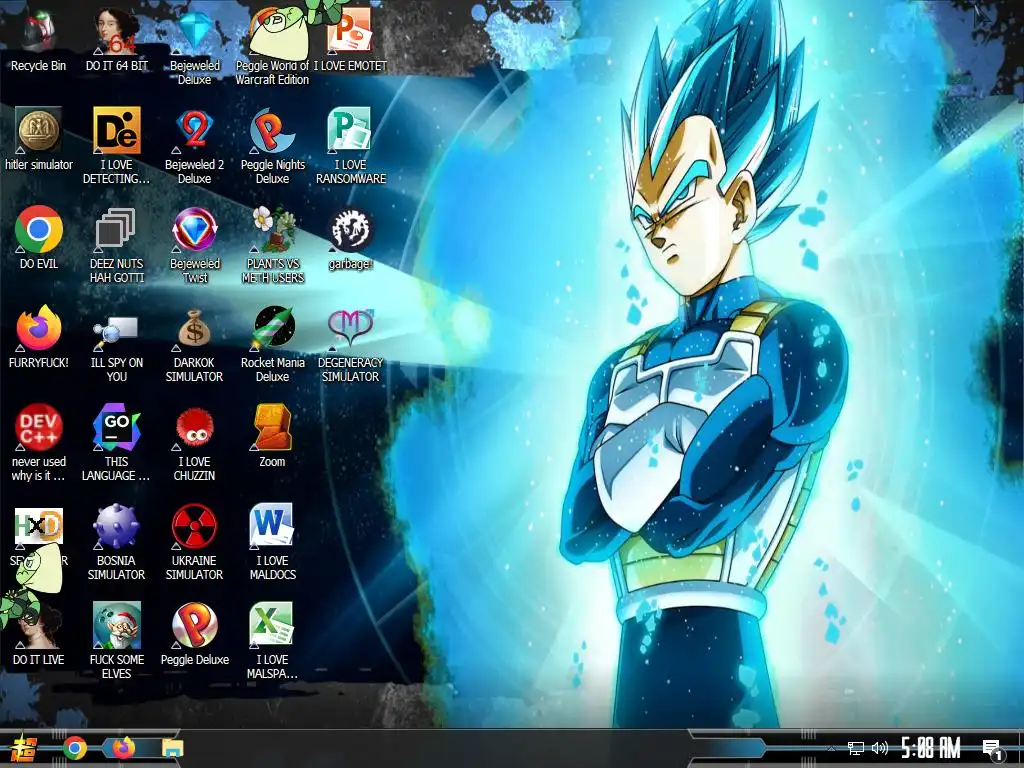Open Firefox from the taskbar
The height and width of the screenshot is (768, 1024).
[x=123, y=748]
